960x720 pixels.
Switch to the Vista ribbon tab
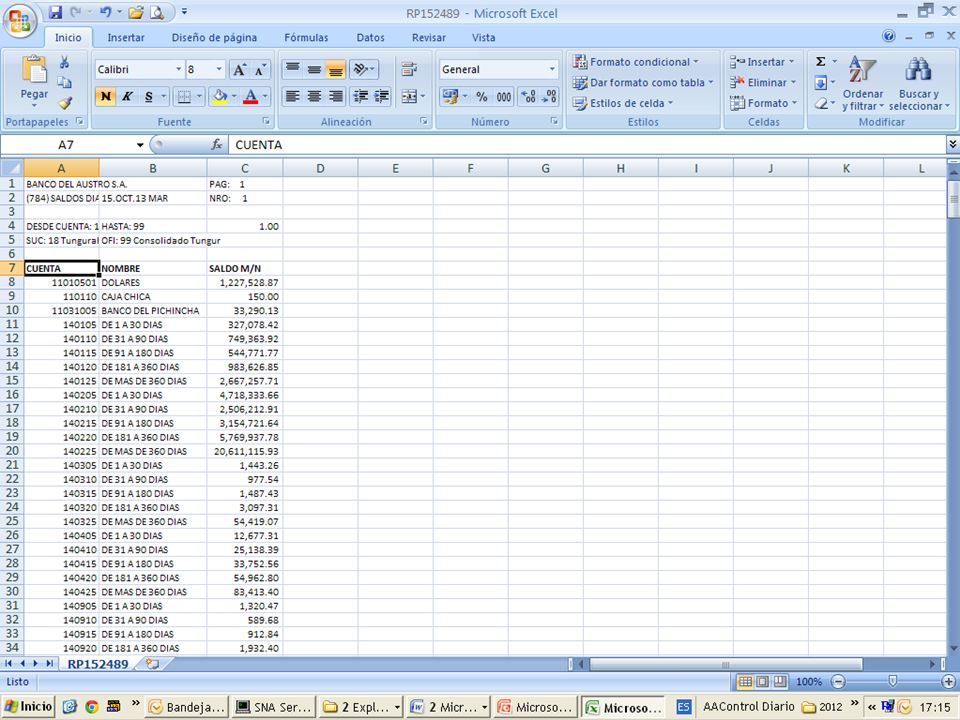(483, 37)
